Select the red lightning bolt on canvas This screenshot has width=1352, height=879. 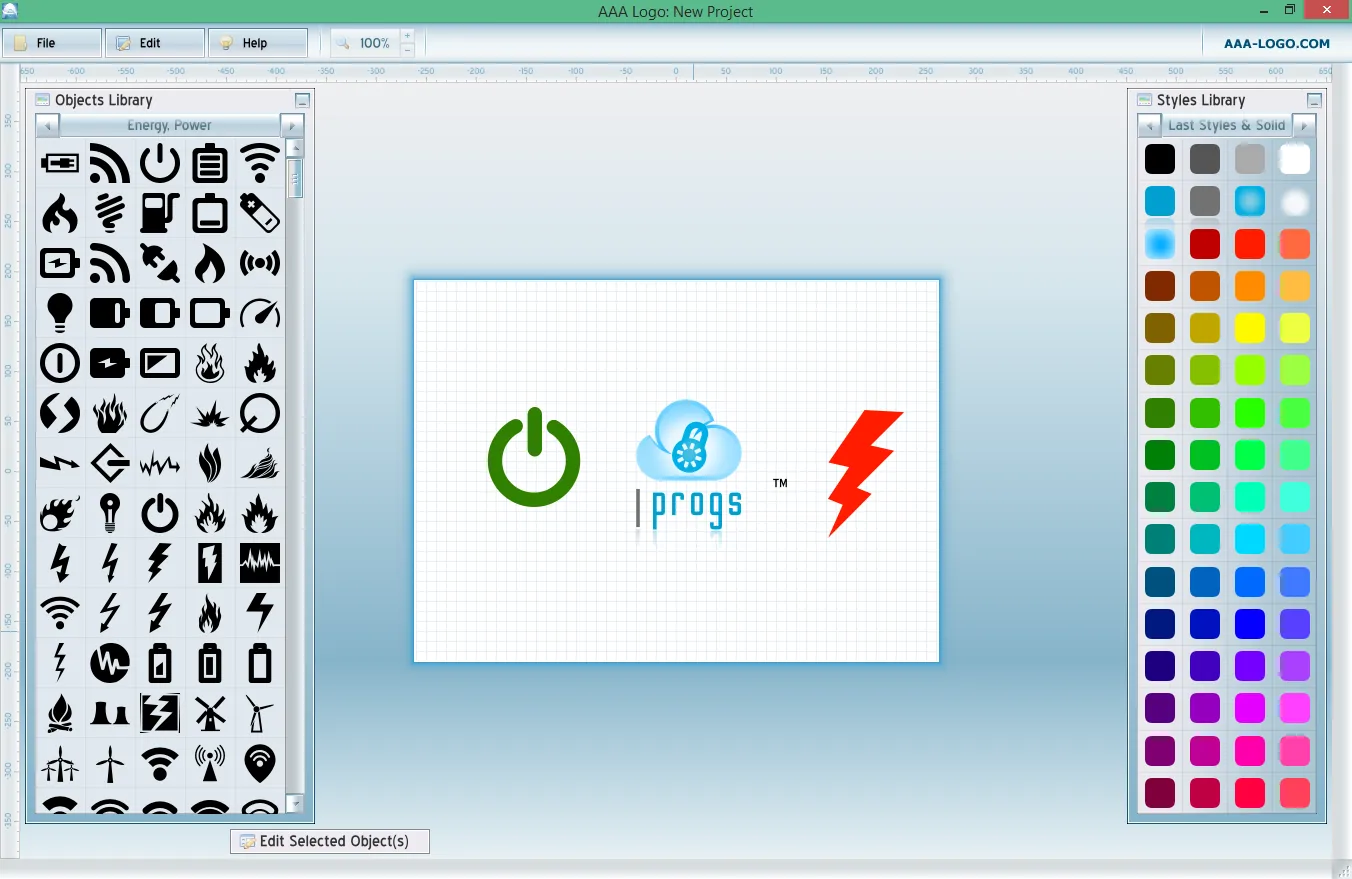click(x=865, y=472)
